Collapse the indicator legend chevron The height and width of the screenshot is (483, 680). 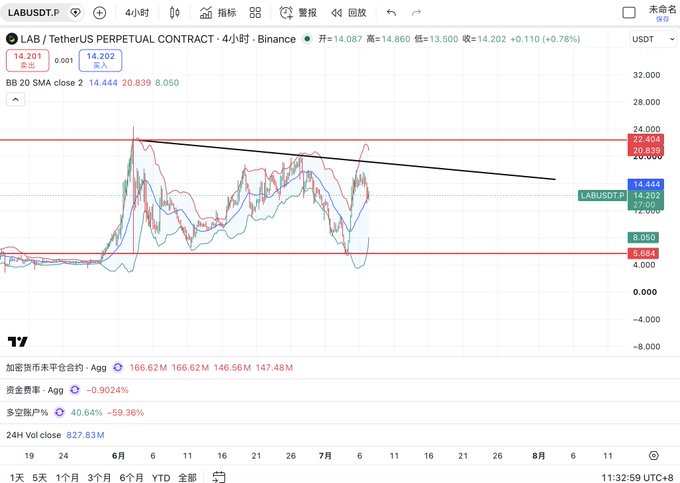tap(15, 99)
